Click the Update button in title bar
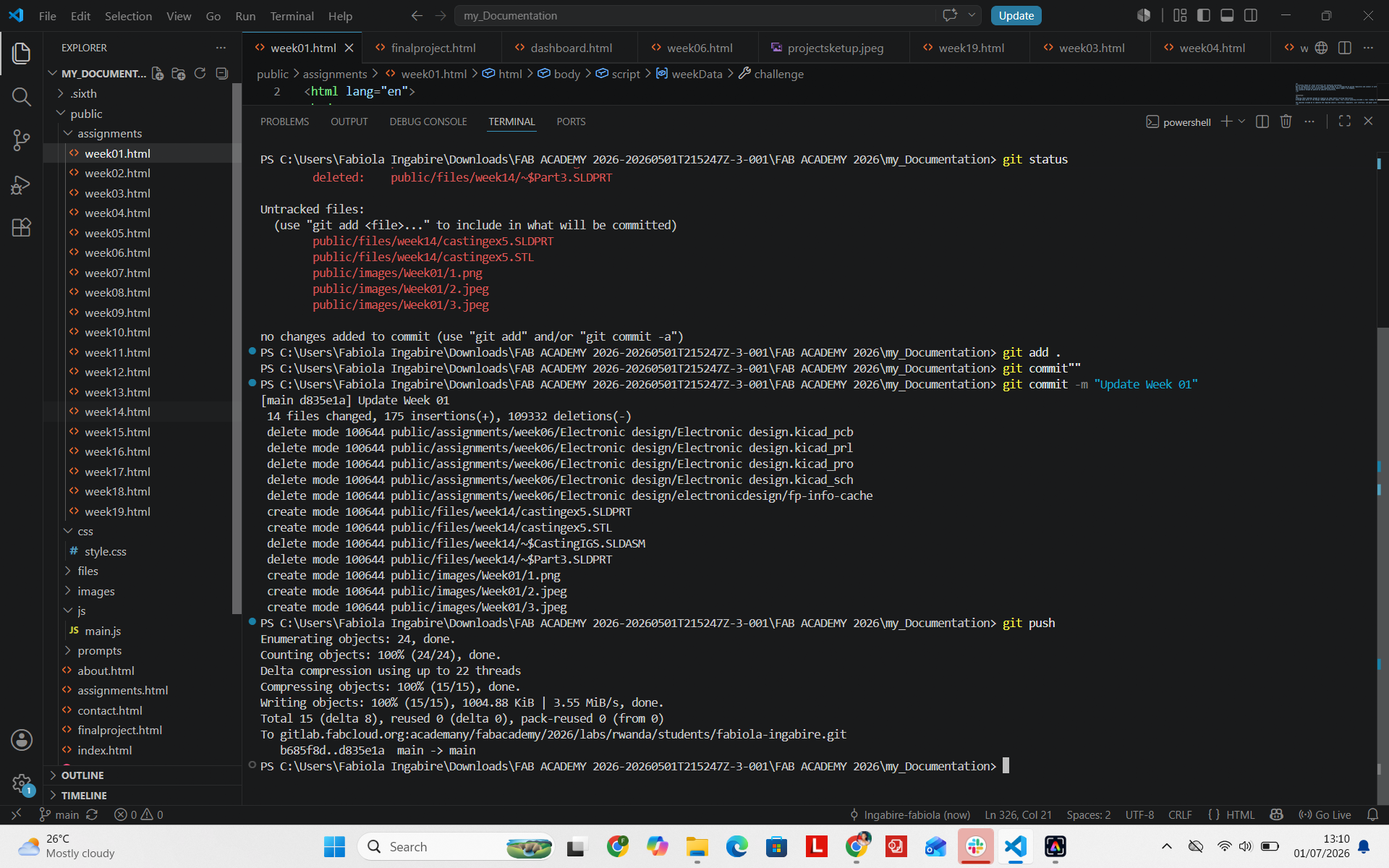 (x=1016, y=15)
